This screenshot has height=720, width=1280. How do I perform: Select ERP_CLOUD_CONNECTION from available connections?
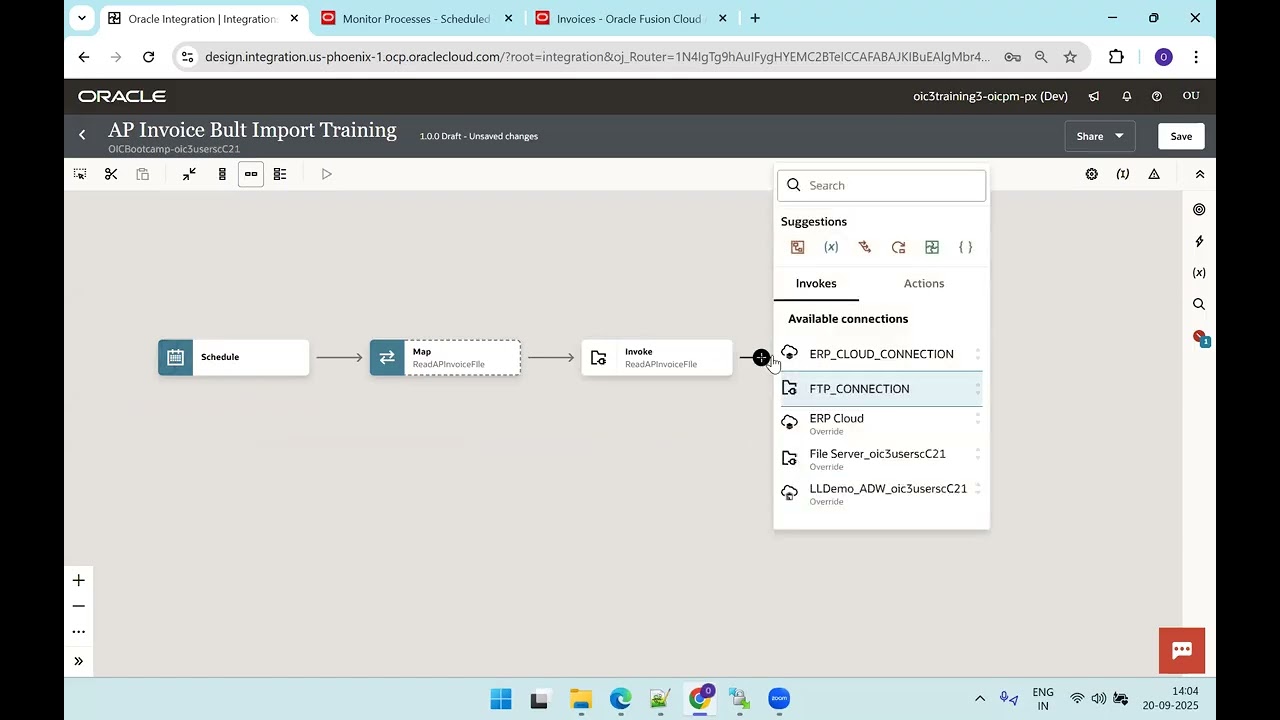(x=881, y=354)
